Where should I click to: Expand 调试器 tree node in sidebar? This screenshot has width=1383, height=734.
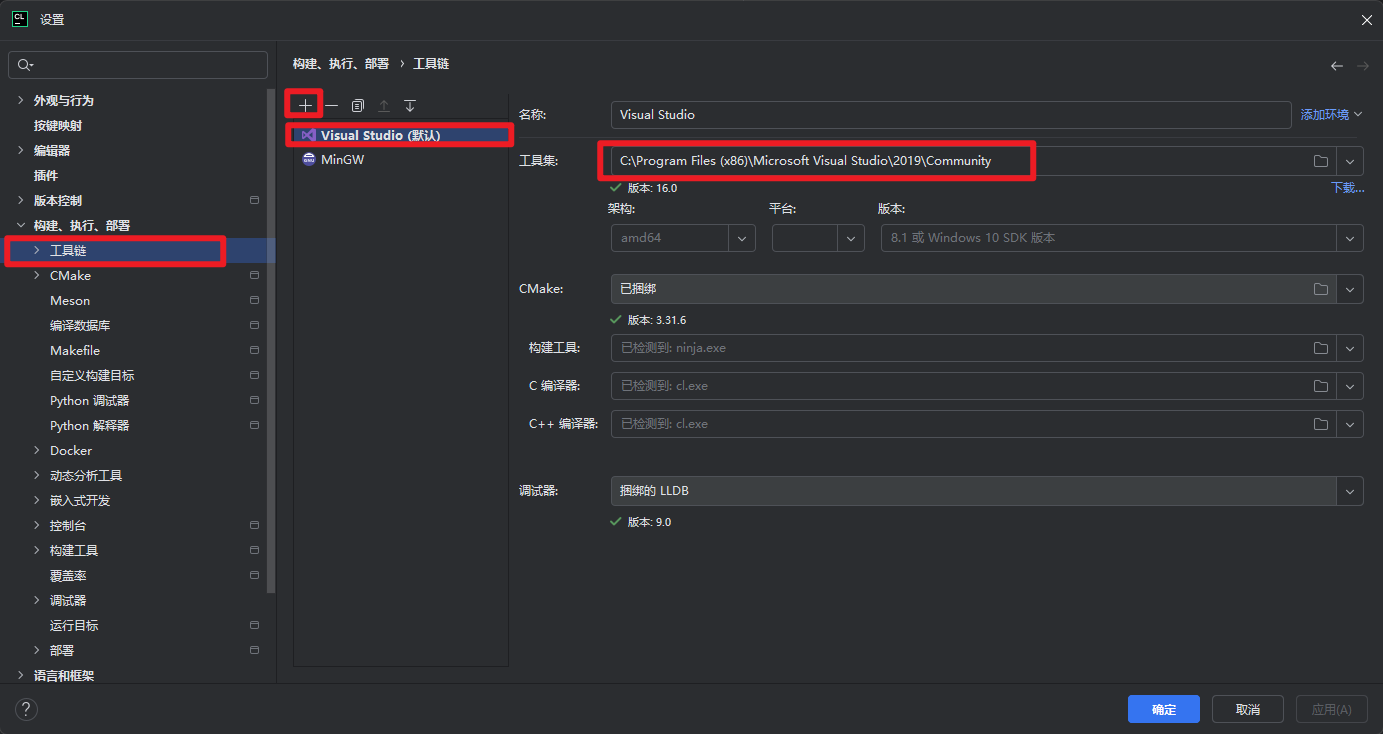37,601
